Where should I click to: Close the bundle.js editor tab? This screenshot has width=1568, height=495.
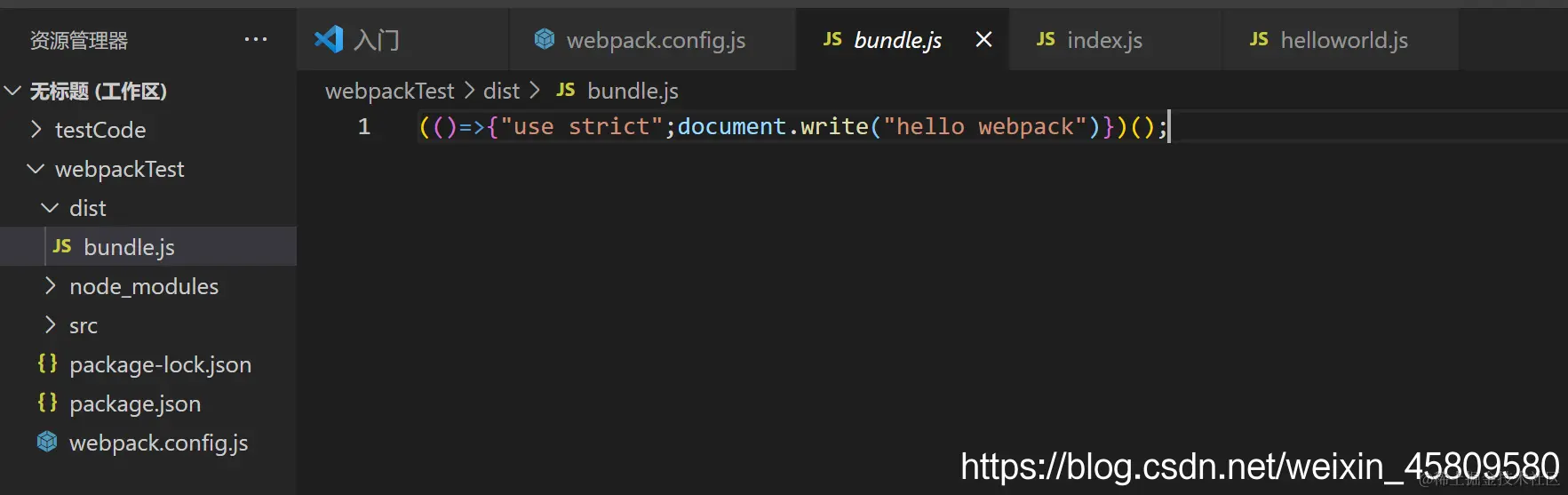[x=983, y=39]
